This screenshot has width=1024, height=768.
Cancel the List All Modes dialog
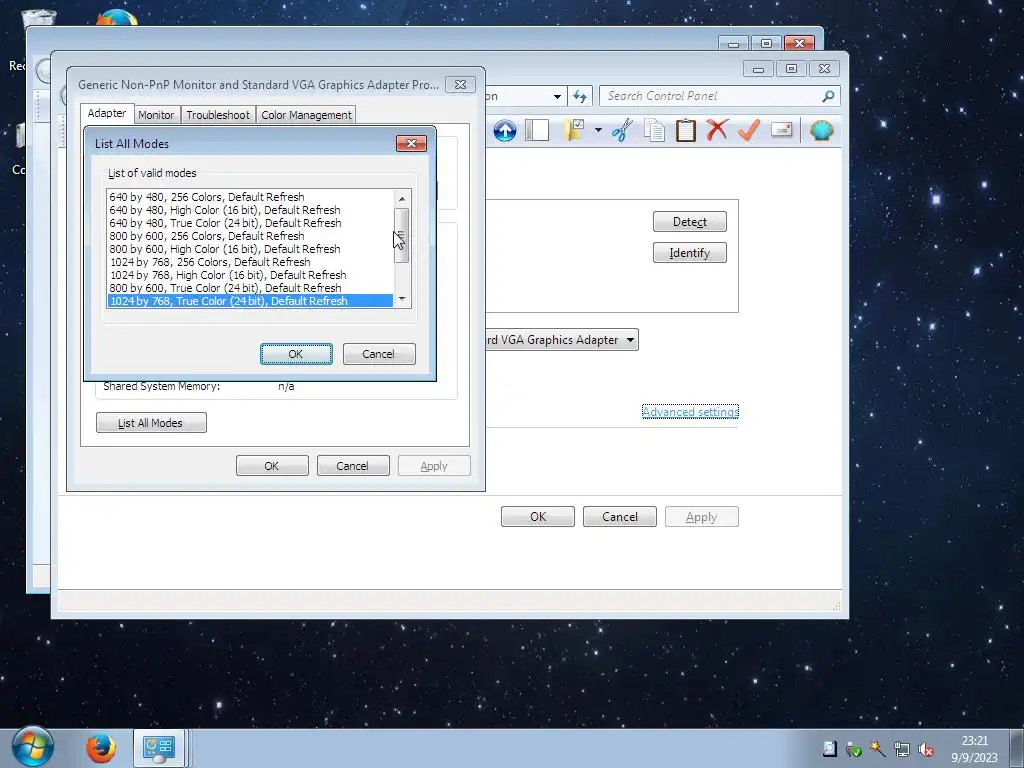379,354
